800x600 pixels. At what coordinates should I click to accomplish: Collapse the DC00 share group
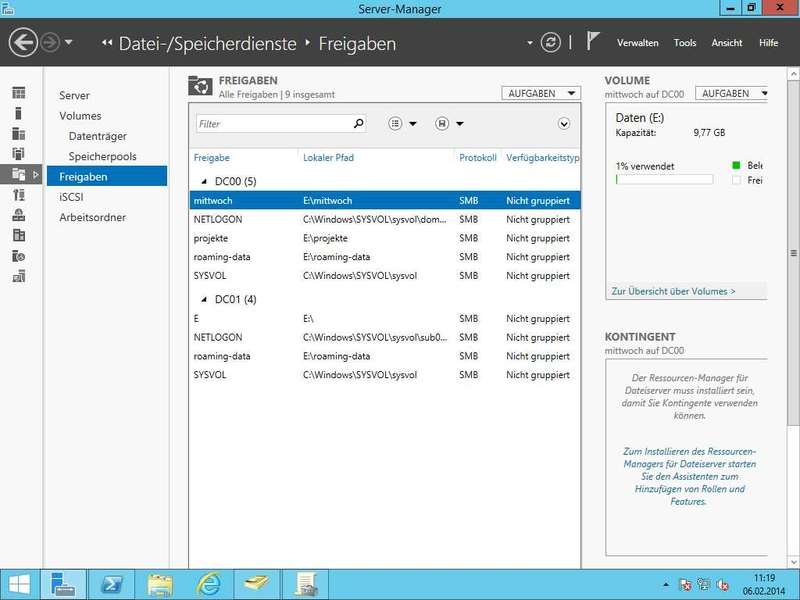coord(203,182)
